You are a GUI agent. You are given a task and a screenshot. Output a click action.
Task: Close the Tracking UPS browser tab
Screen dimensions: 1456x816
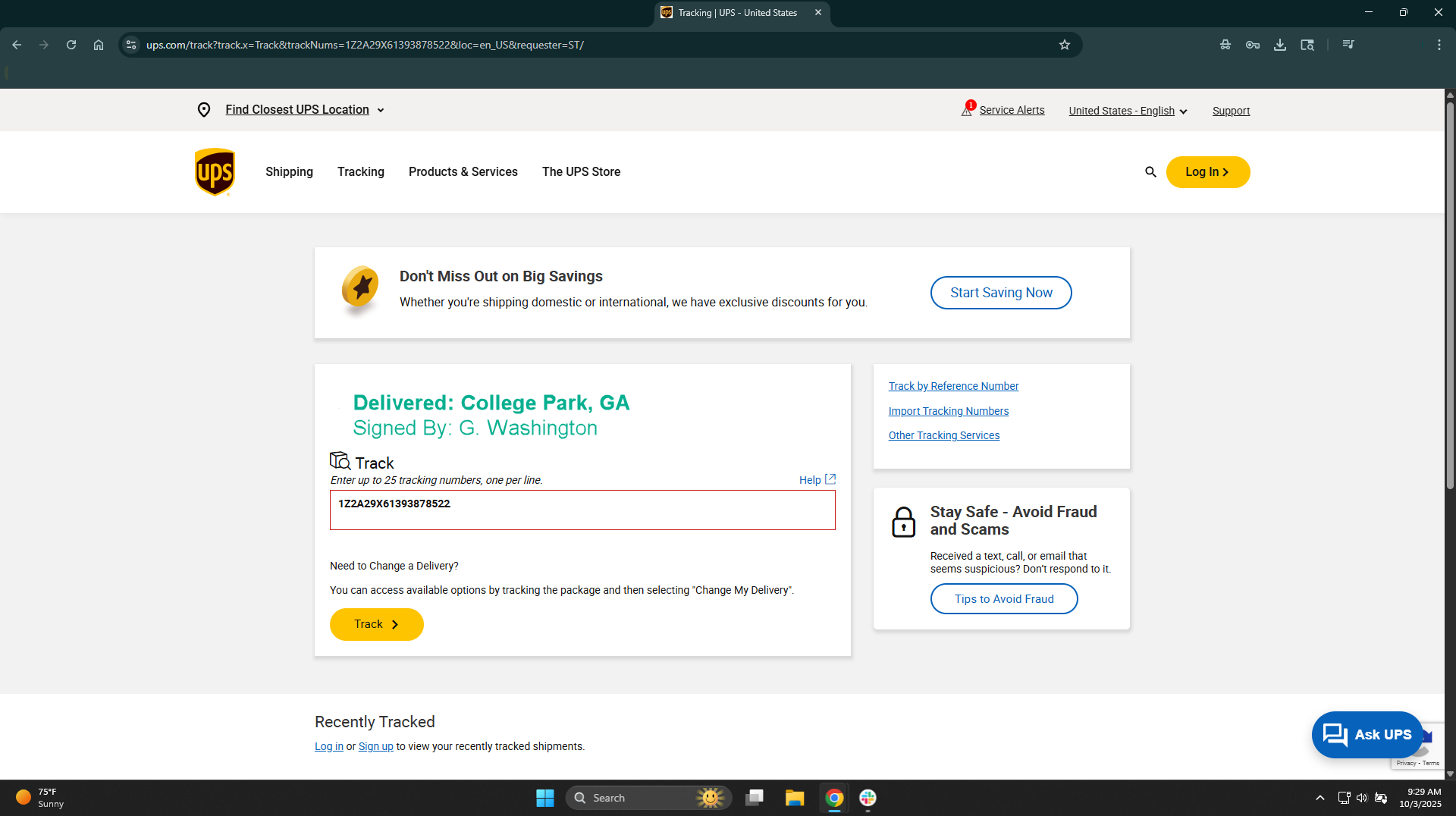pos(818,13)
